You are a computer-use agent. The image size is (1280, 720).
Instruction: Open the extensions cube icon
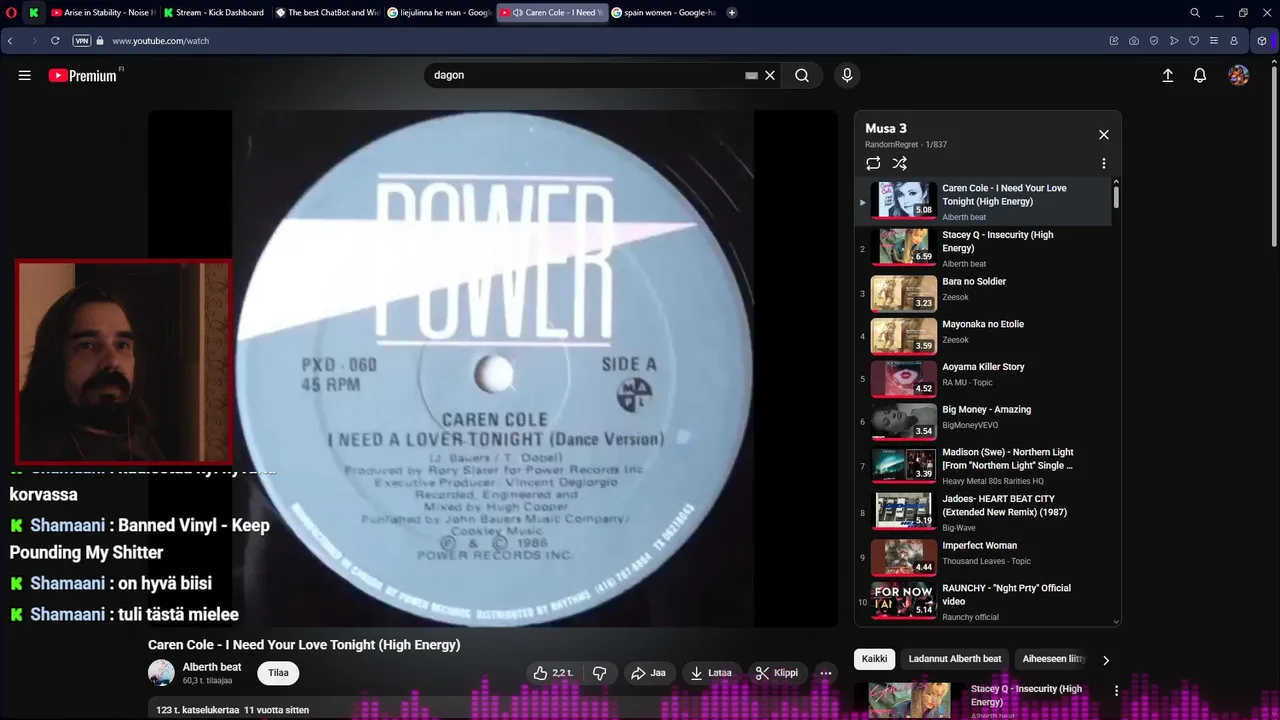tap(1262, 41)
